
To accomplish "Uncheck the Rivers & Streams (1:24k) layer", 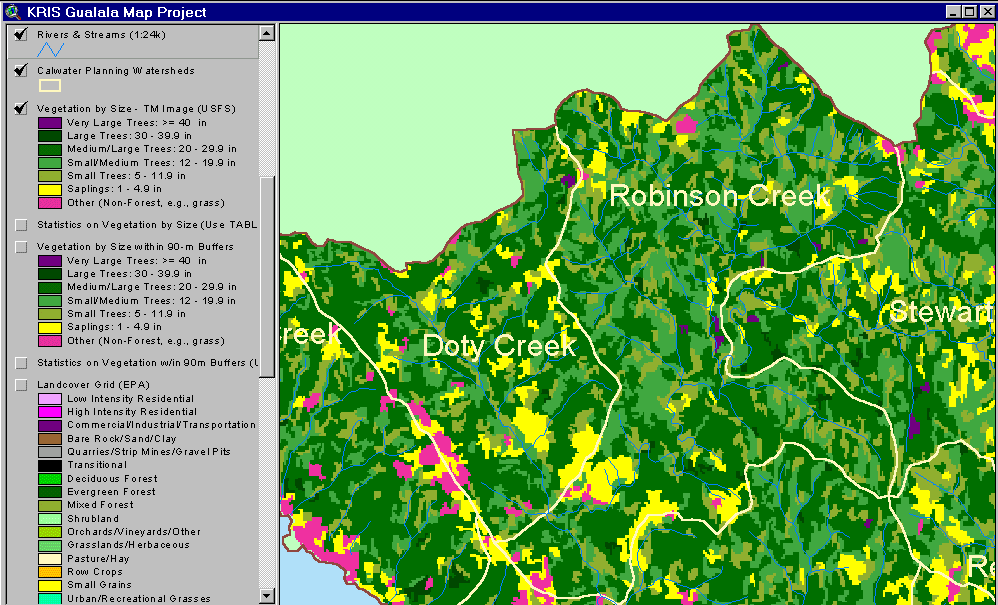I will [x=21, y=34].
